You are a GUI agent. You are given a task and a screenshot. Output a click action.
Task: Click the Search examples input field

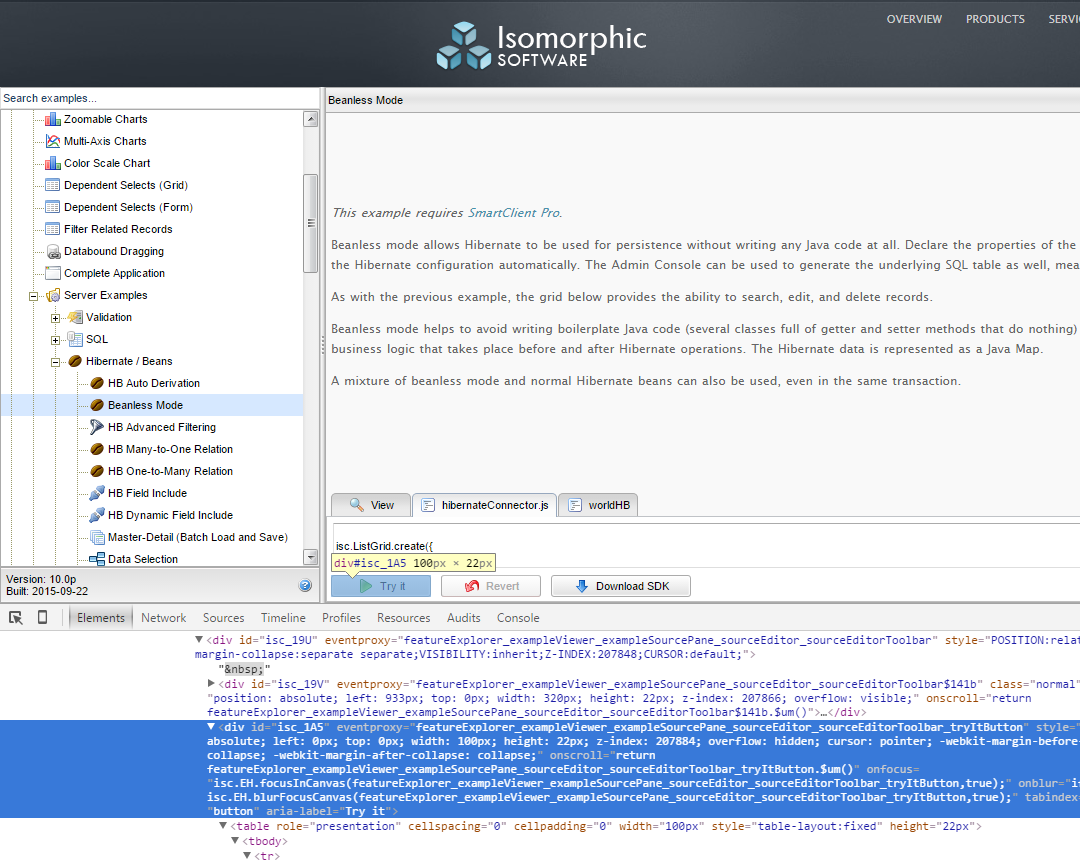160,99
